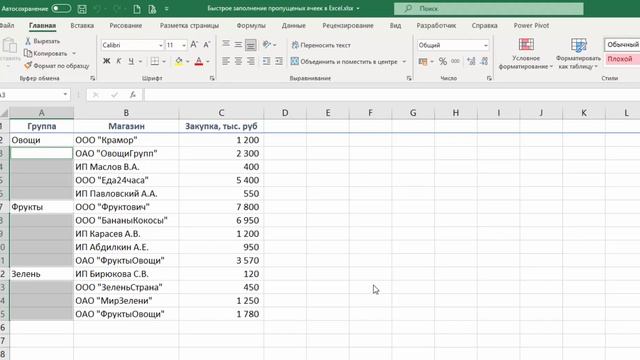Open Буфер обмена dialog launcher
This screenshot has height=360, width=640.
click(x=93, y=78)
